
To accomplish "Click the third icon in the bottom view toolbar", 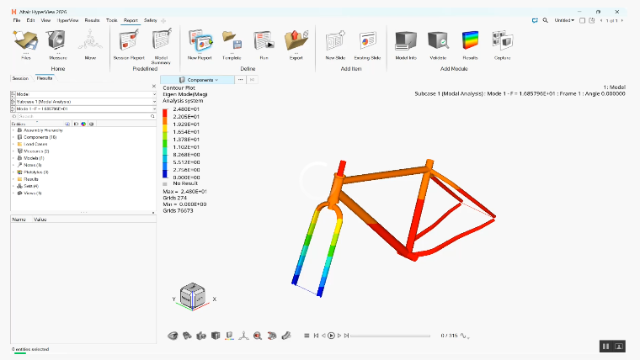I will pyautogui.click(x=201, y=336).
